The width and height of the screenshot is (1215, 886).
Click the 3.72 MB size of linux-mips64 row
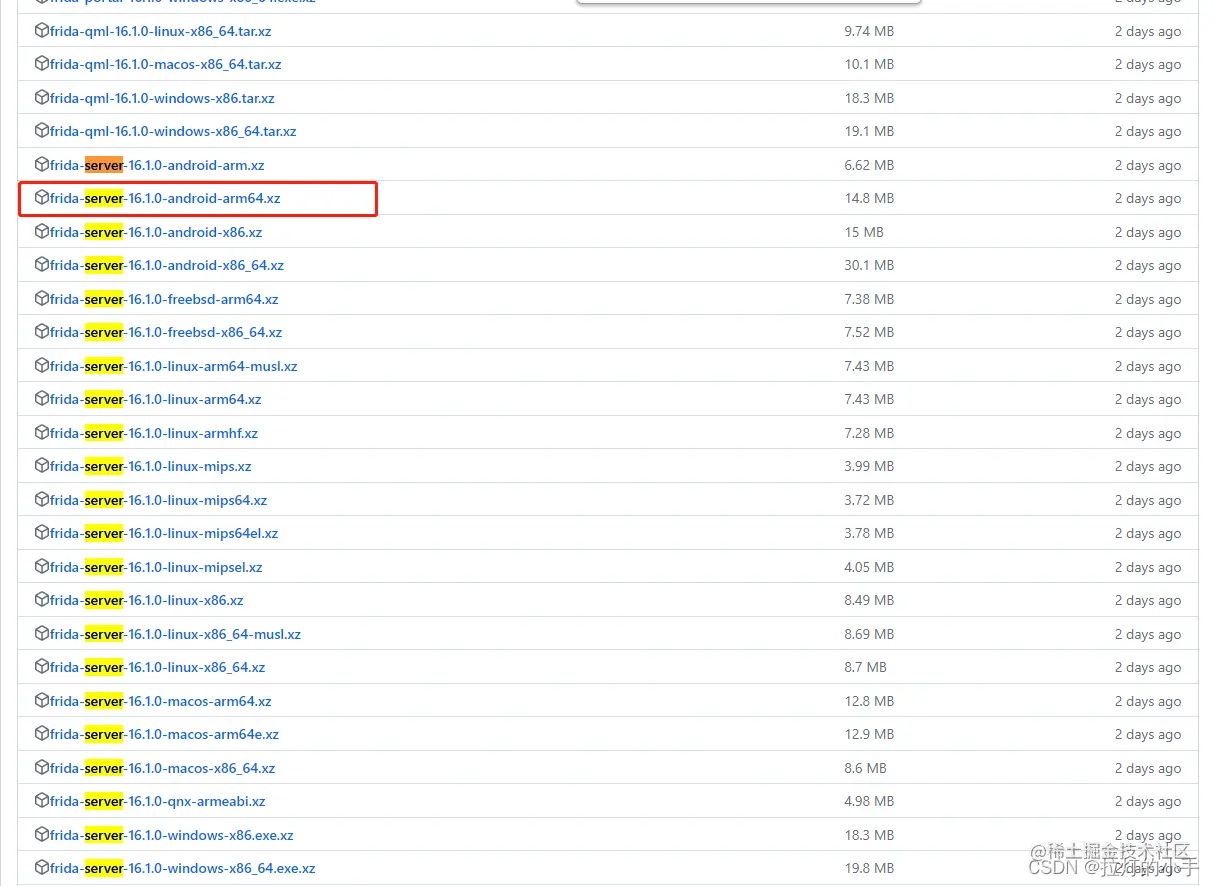point(869,500)
